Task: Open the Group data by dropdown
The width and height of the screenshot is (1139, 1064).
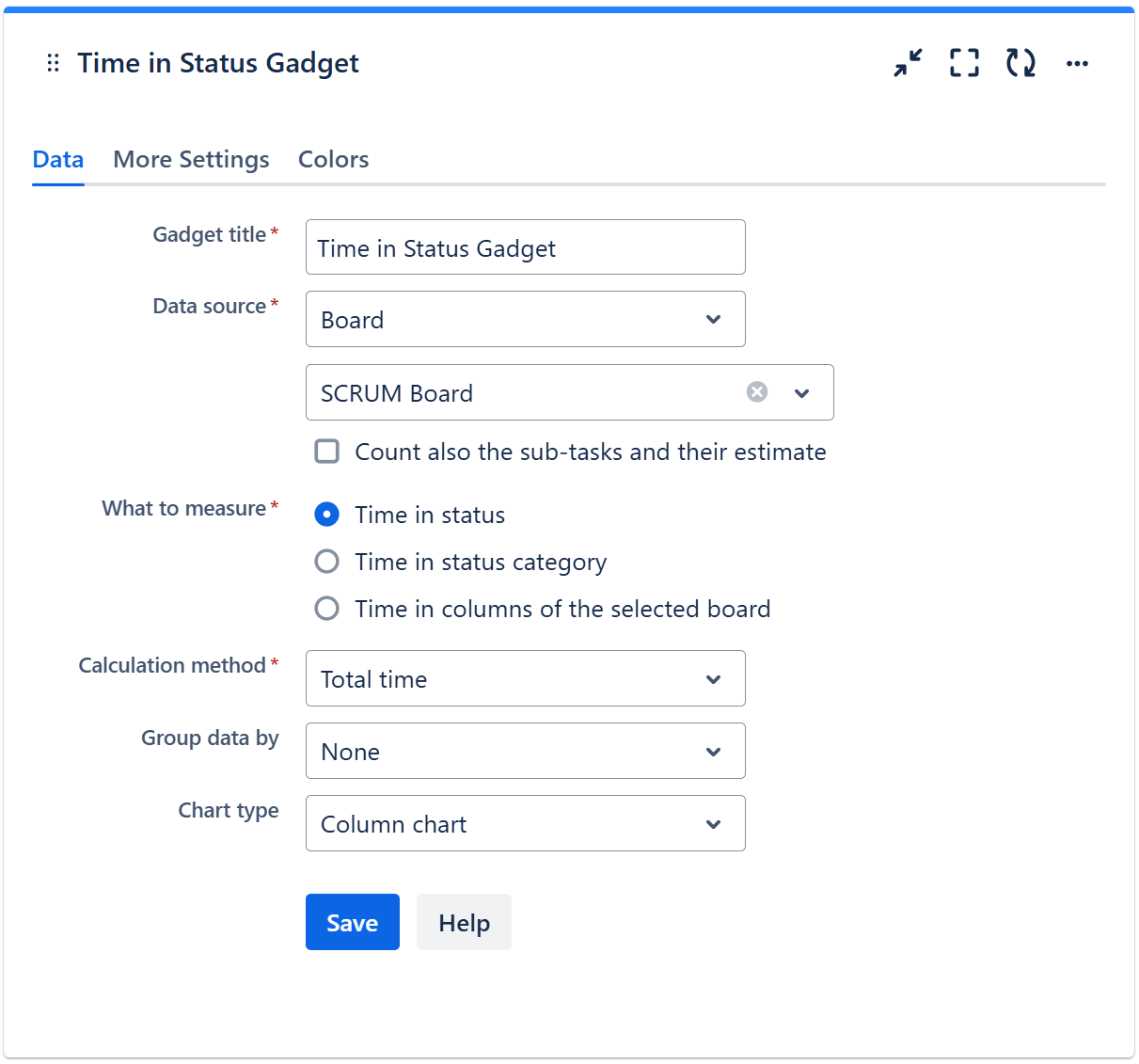Action: (525, 751)
